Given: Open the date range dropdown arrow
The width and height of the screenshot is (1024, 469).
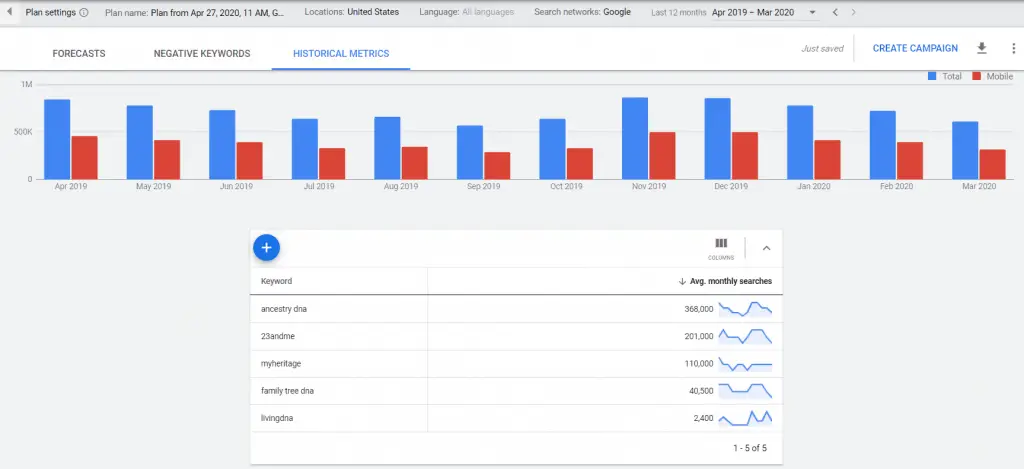Looking at the screenshot, I should 812,12.
